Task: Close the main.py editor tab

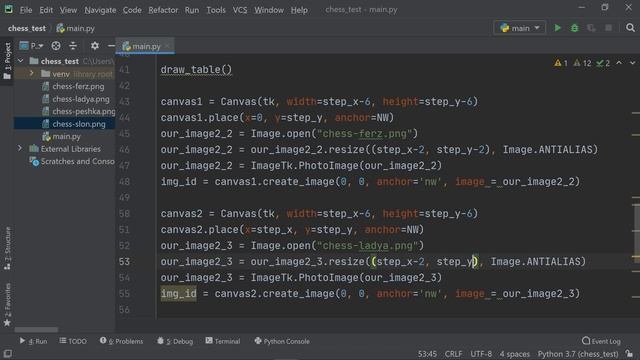Action: tap(168, 46)
